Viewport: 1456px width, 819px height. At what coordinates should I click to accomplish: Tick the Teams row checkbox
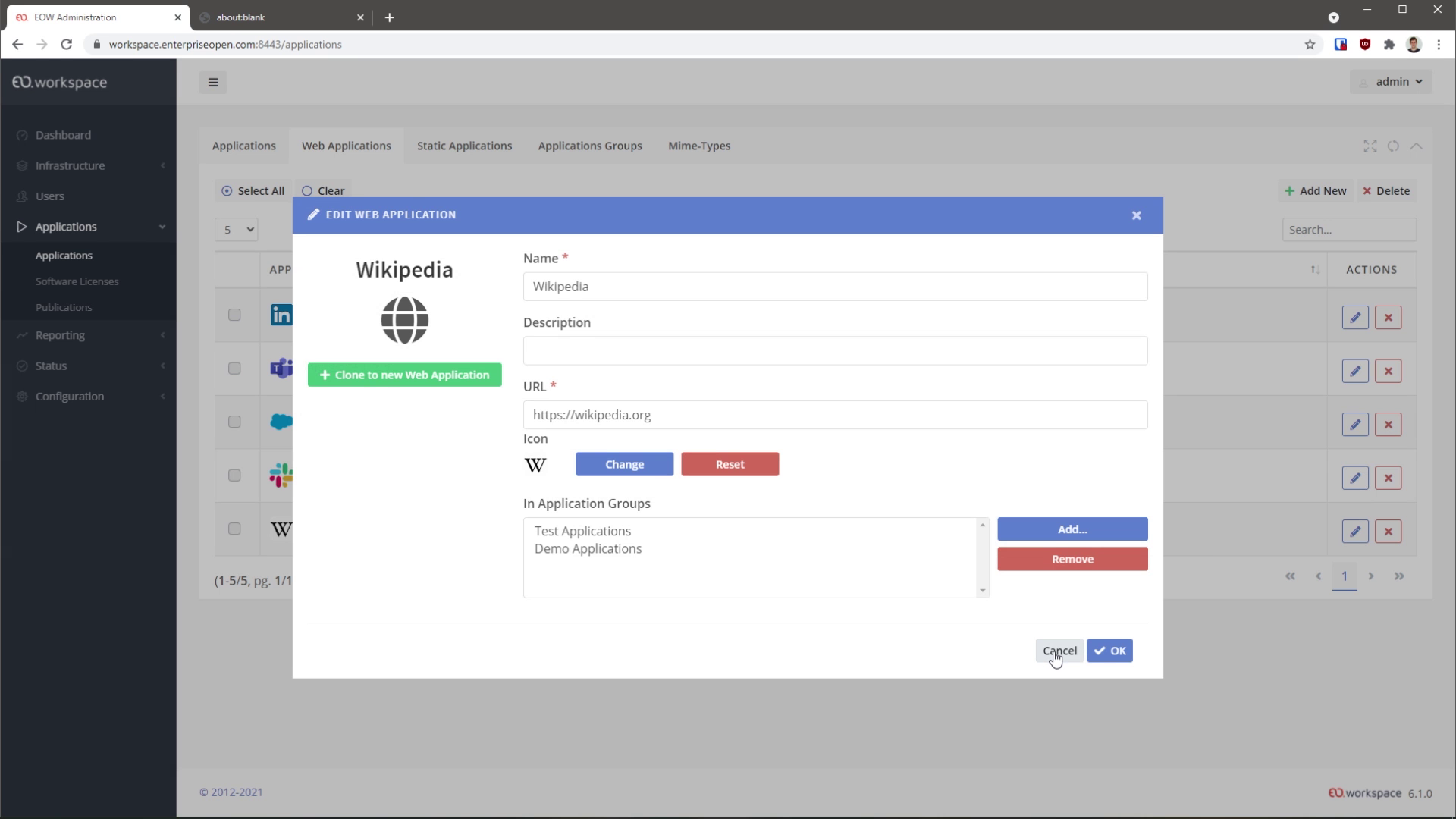click(x=234, y=368)
